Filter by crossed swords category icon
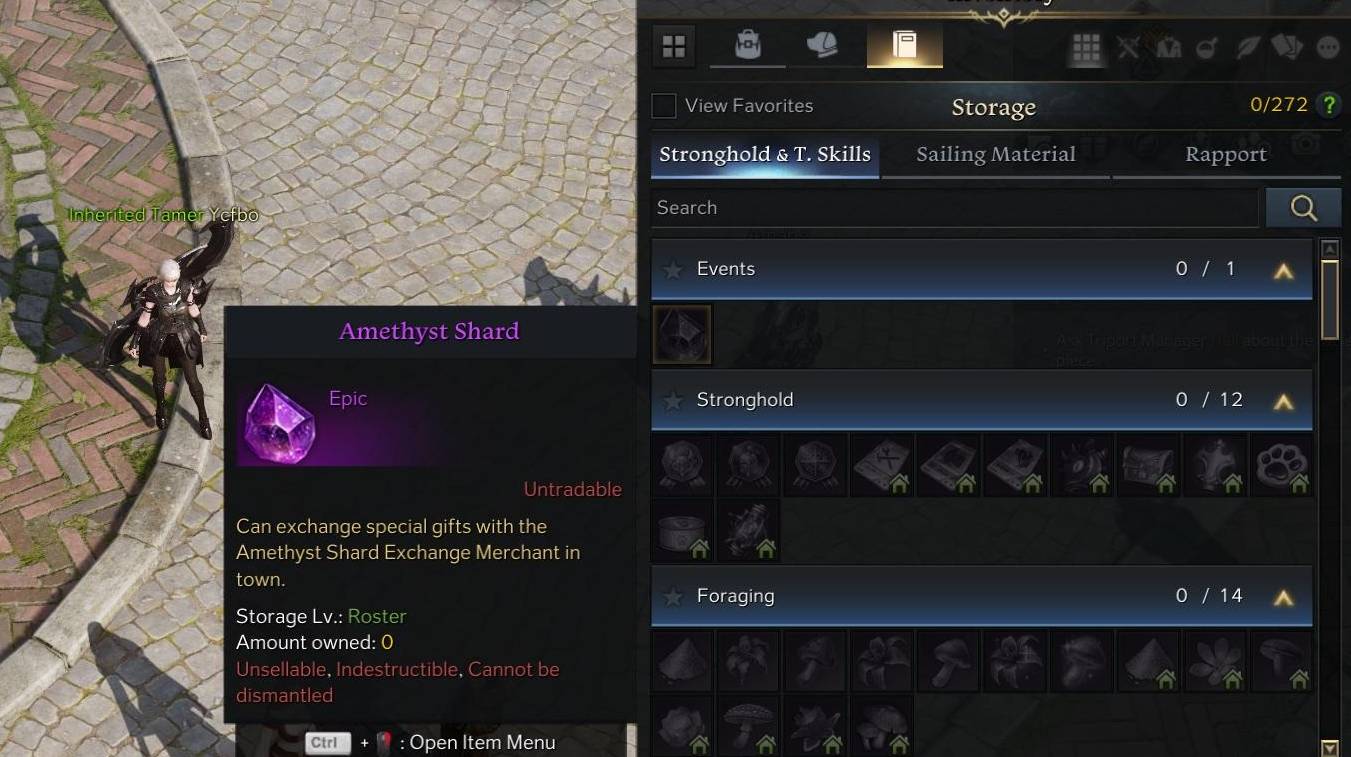Image resolution: width=1351 pixels, height=757 pixels. click(x=1129, y=47)
